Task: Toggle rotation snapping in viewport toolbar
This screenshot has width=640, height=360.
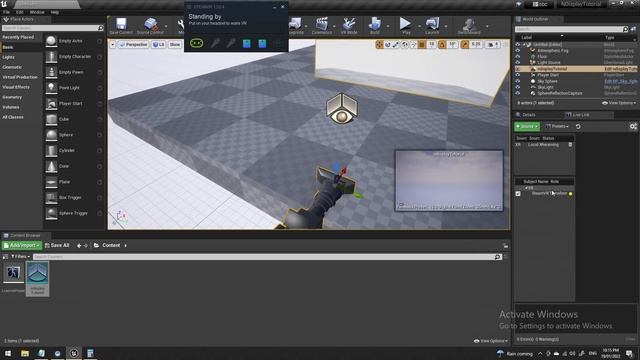Action: pos(442,44)
